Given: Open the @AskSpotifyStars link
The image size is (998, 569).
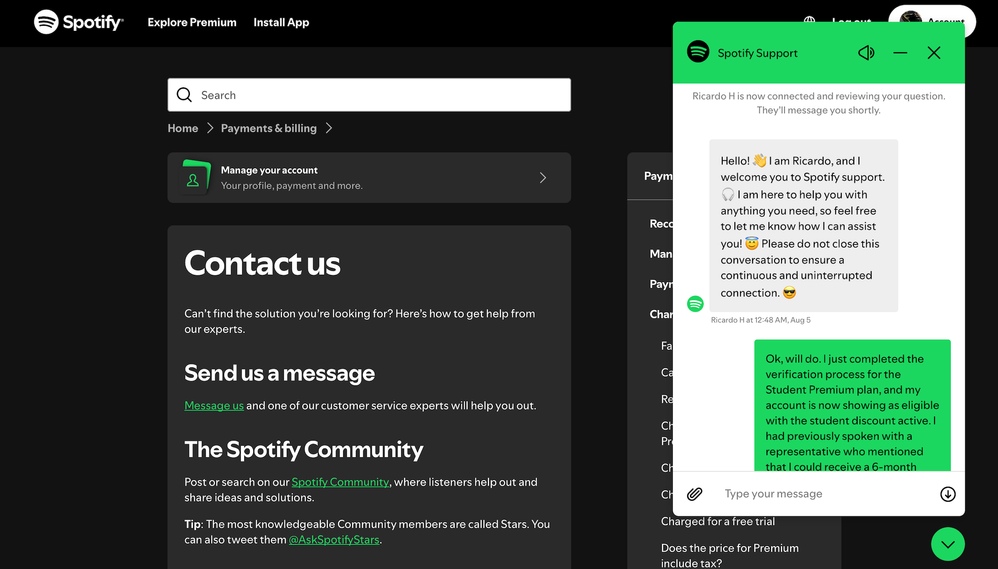Looking at the screenshot, I should click(x=334, y=540).
